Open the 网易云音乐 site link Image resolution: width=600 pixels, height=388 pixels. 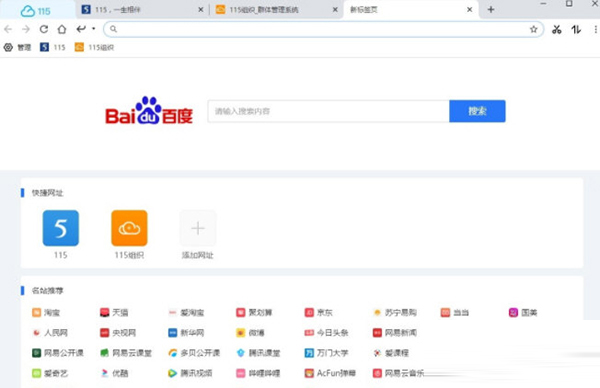point(398,373)
